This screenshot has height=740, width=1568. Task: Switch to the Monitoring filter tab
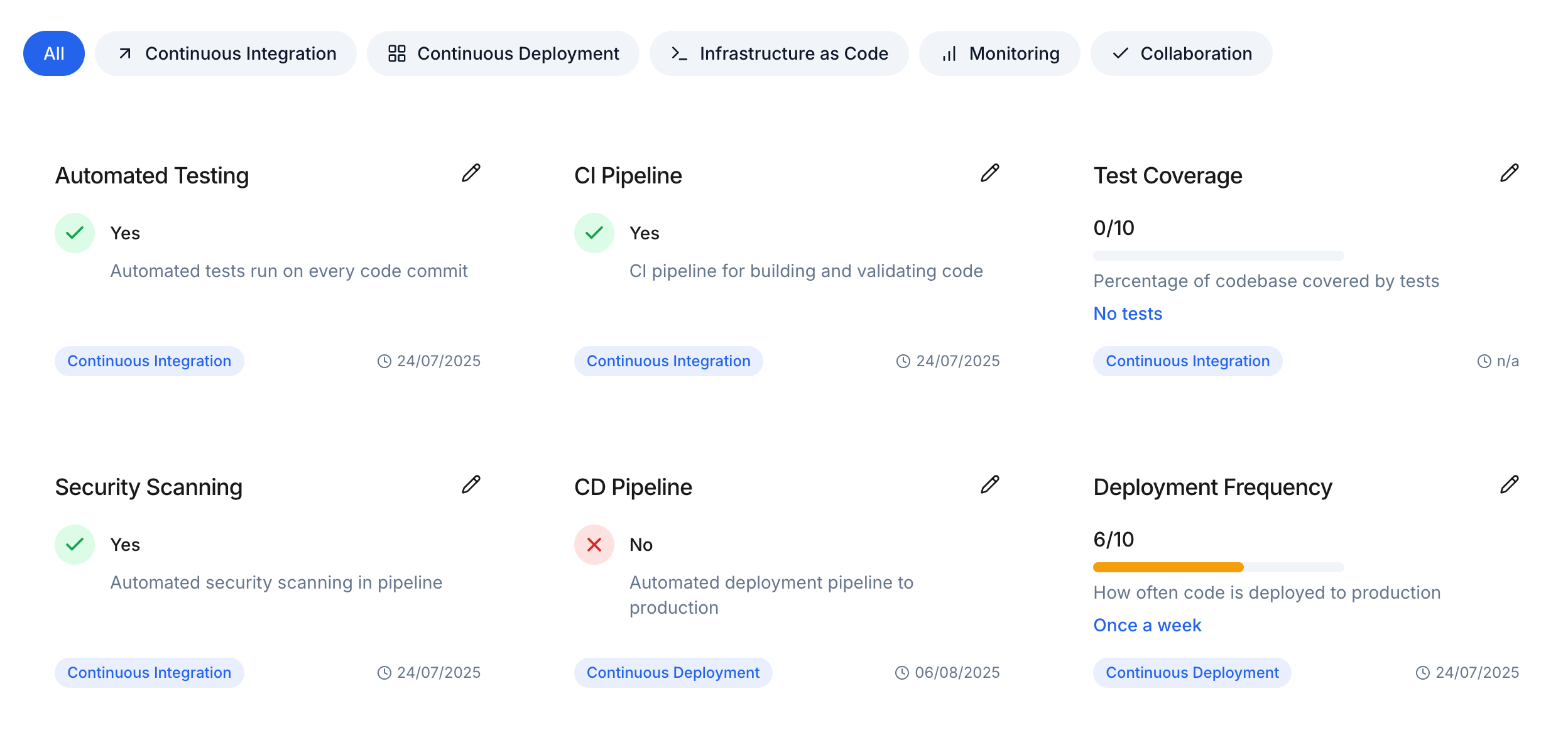click(x=999, y=53)
